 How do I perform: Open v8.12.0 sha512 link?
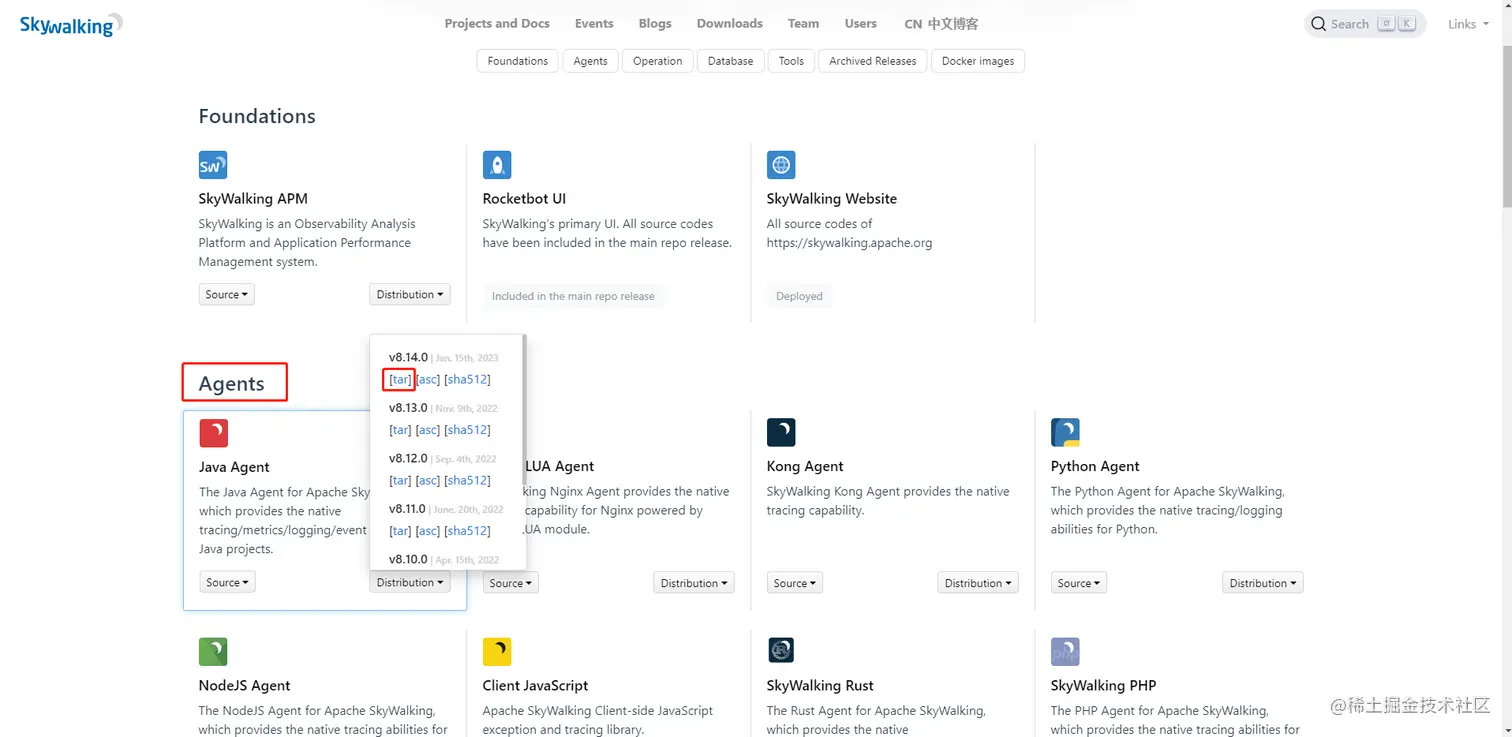click(x=467, y=481)
